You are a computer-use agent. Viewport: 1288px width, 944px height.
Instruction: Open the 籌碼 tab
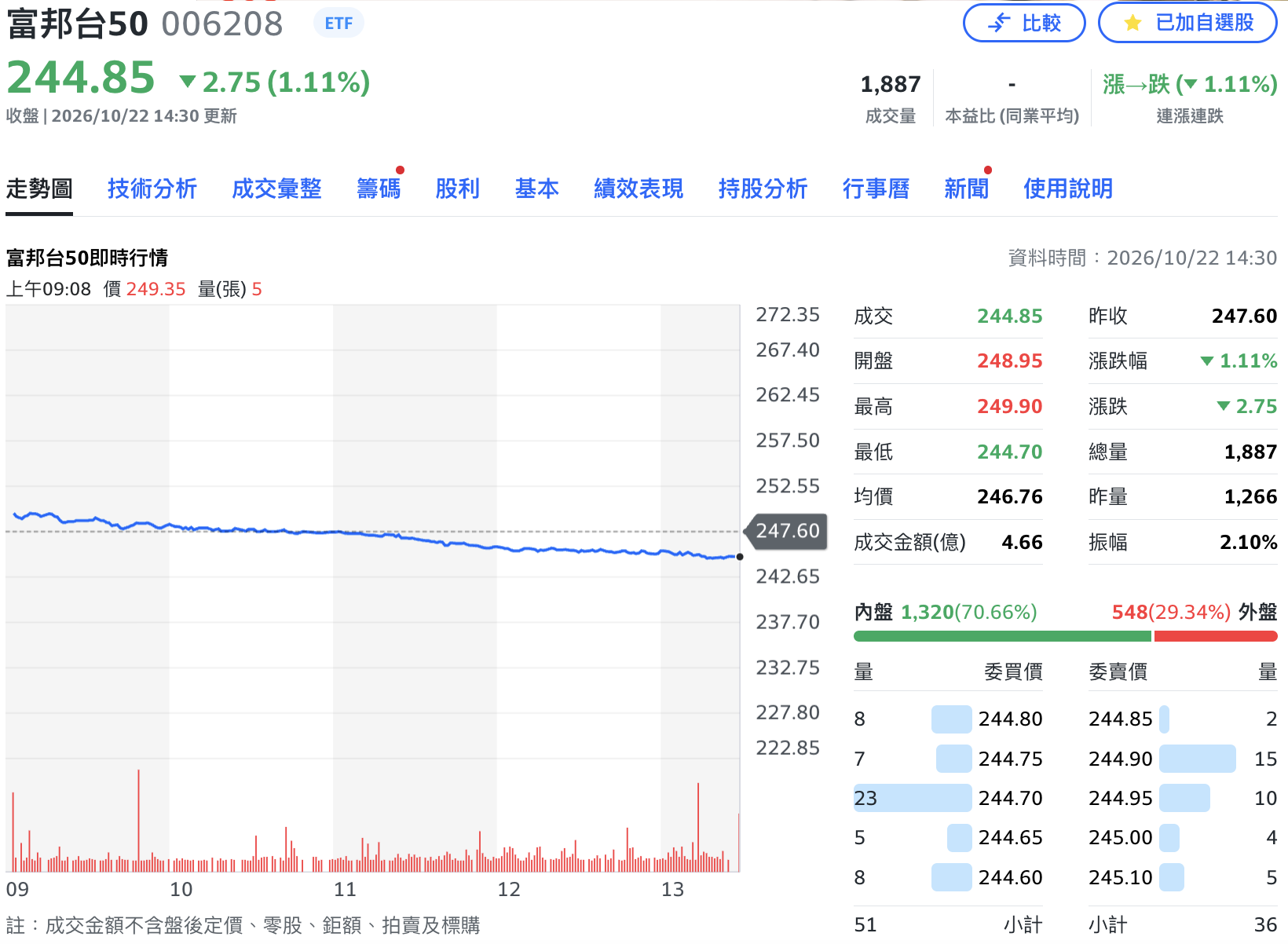379,188
